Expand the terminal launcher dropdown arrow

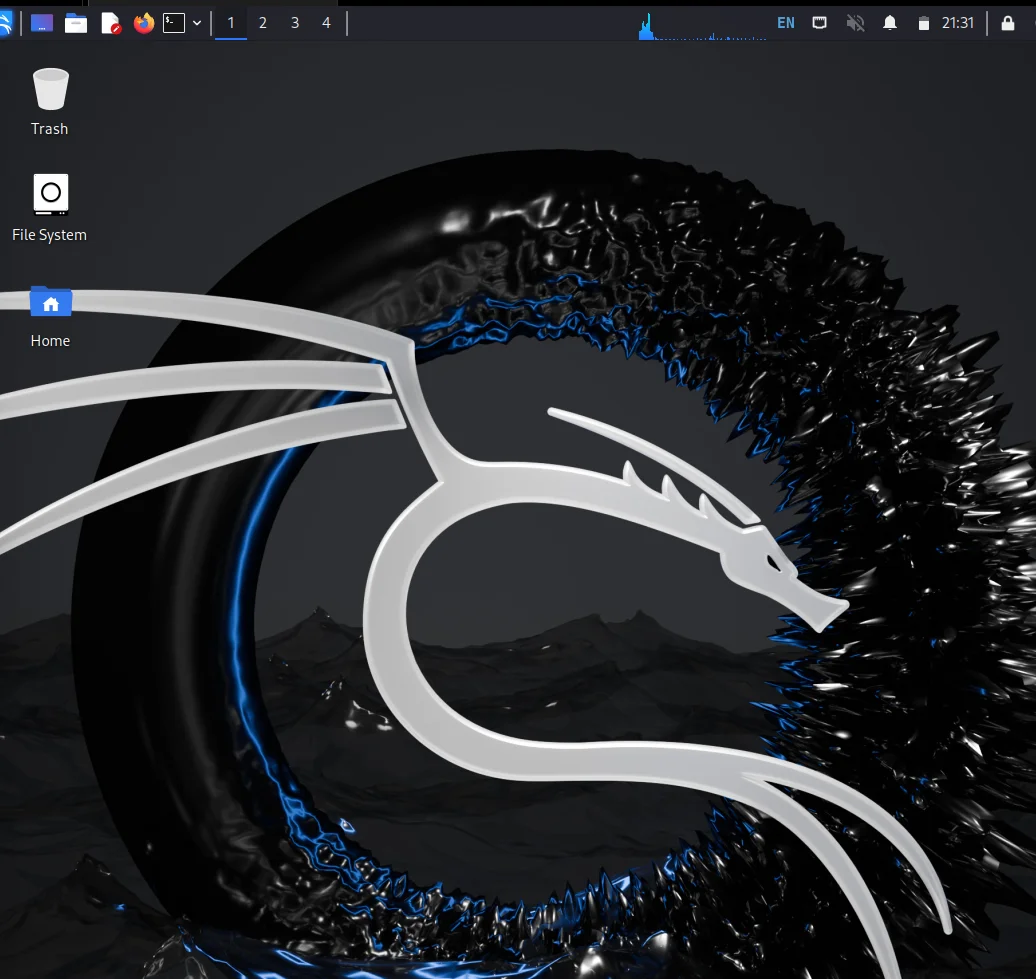[197, 23]
